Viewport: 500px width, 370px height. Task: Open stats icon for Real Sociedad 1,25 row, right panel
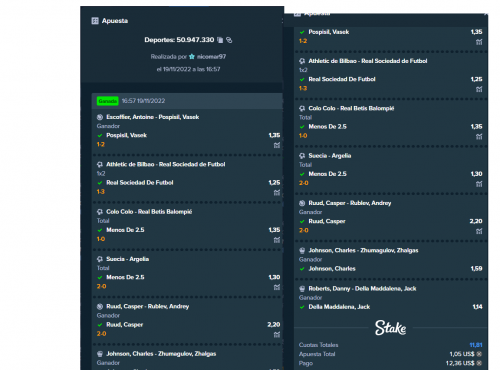tap(479, 89)
